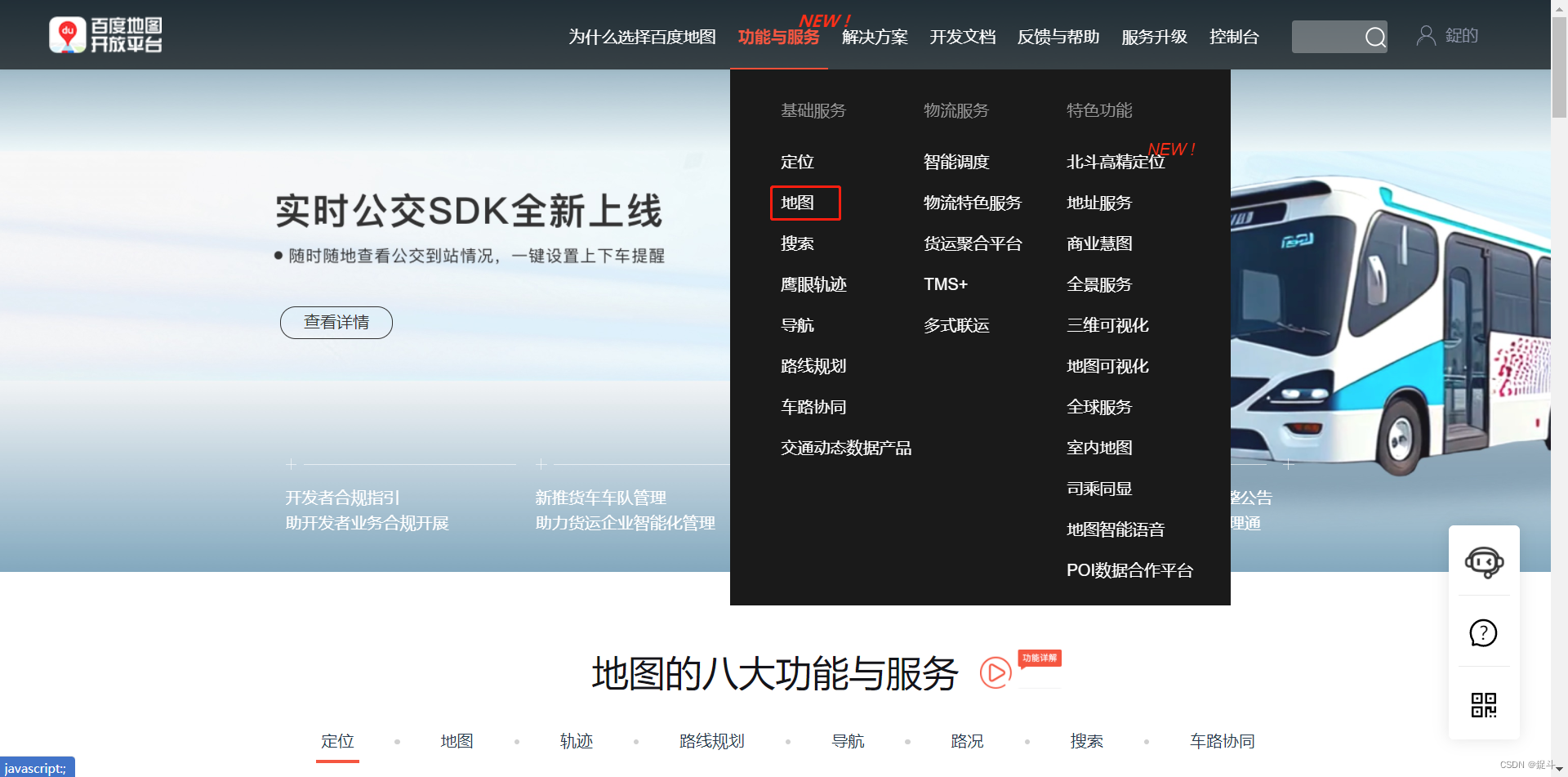Open the user account avatar icon
This screenshot has width=1568, height=777.
(1426, 35)
